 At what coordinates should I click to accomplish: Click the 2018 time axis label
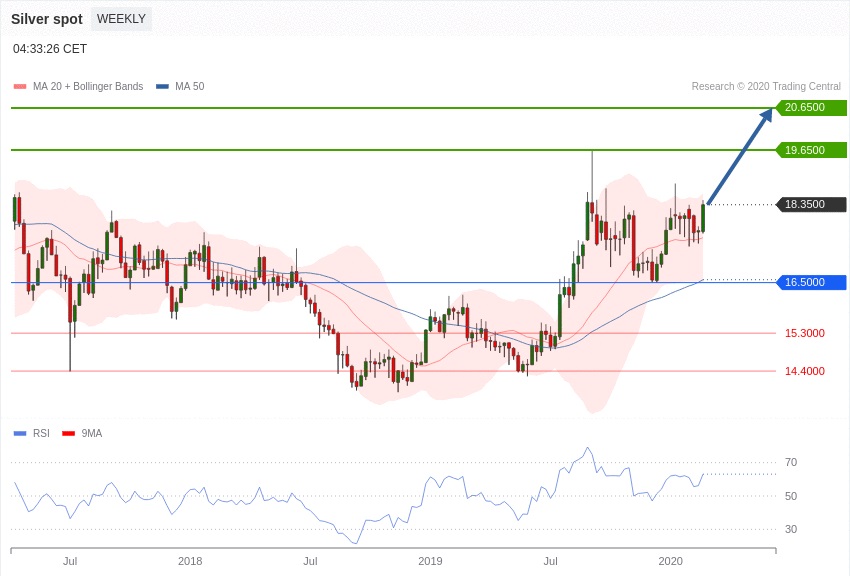(190, 561)
